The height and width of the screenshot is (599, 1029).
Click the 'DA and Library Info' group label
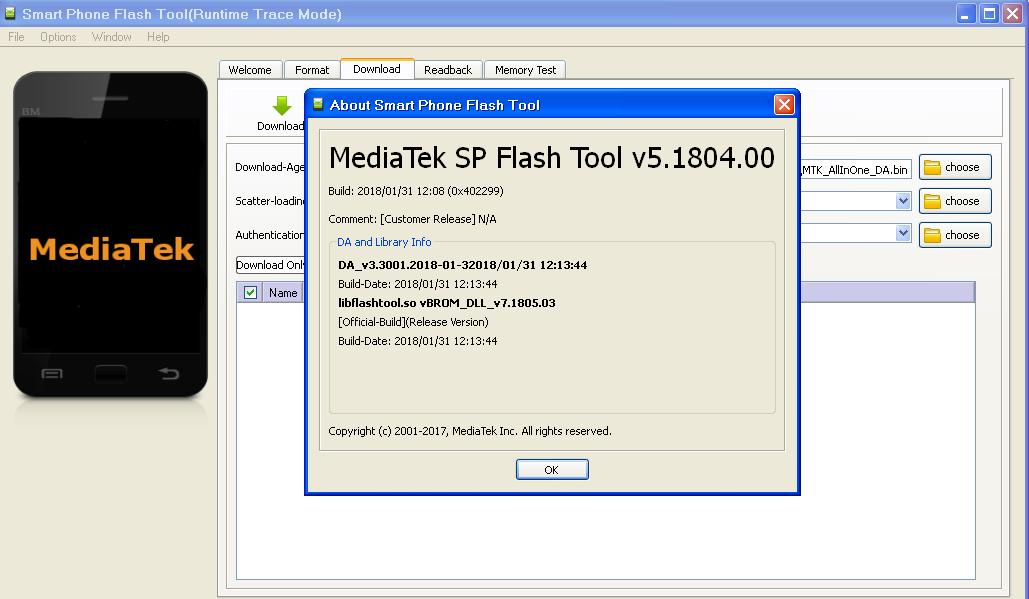[x=385, y=242]
